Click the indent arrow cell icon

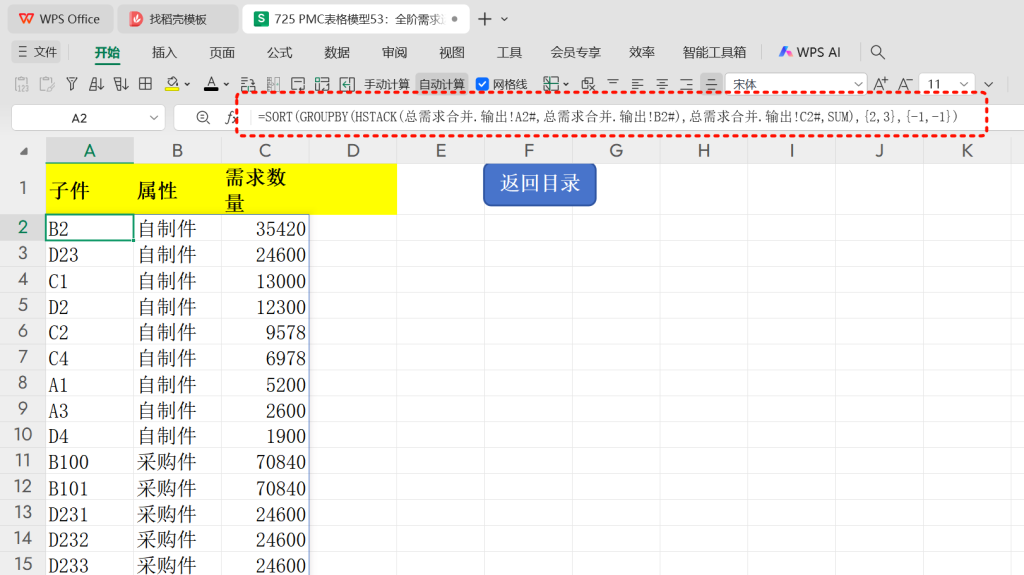pyautogui.click(x=347, y=84)
